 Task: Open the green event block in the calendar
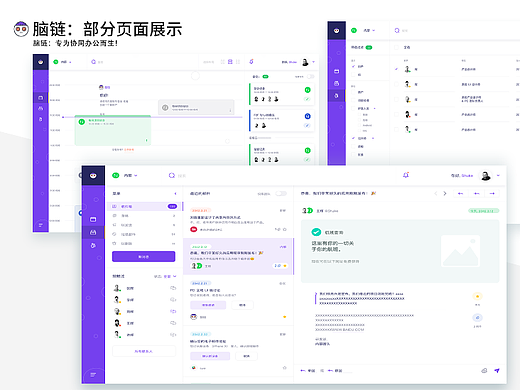(x=113, y=130)
